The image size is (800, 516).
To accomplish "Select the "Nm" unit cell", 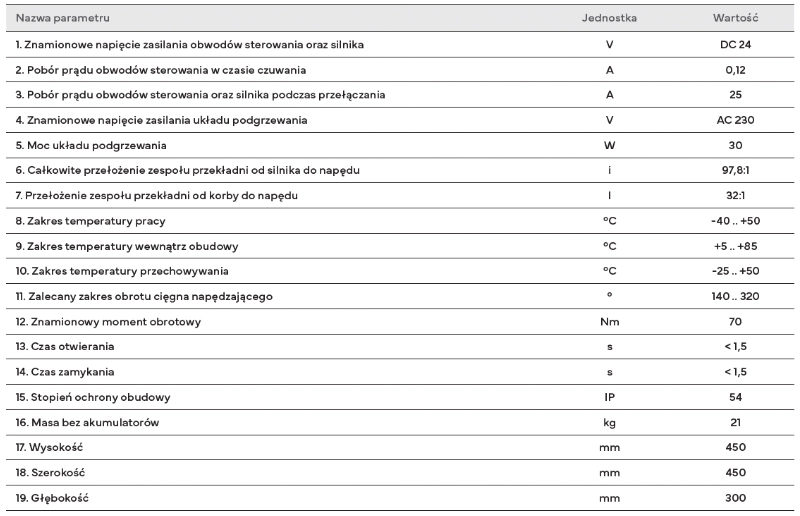I will point(609,322).
